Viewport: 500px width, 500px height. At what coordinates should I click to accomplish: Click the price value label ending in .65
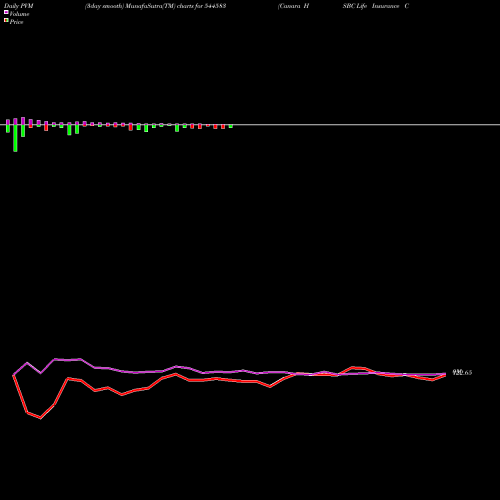[462, 372]
